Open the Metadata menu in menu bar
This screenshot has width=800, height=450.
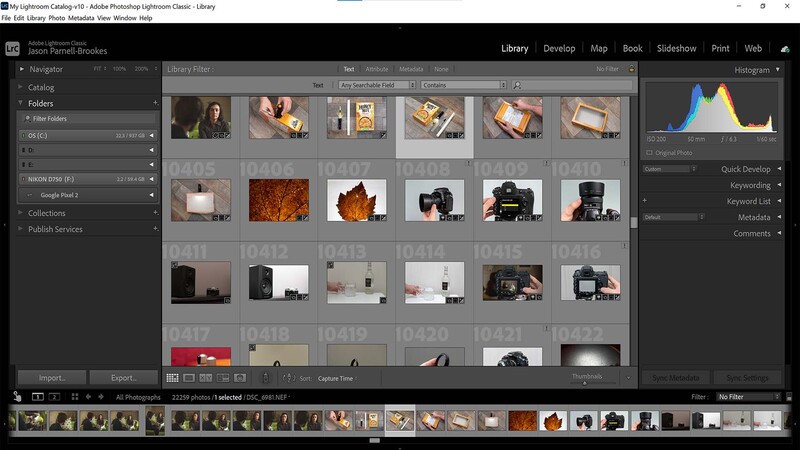(81, 18)
